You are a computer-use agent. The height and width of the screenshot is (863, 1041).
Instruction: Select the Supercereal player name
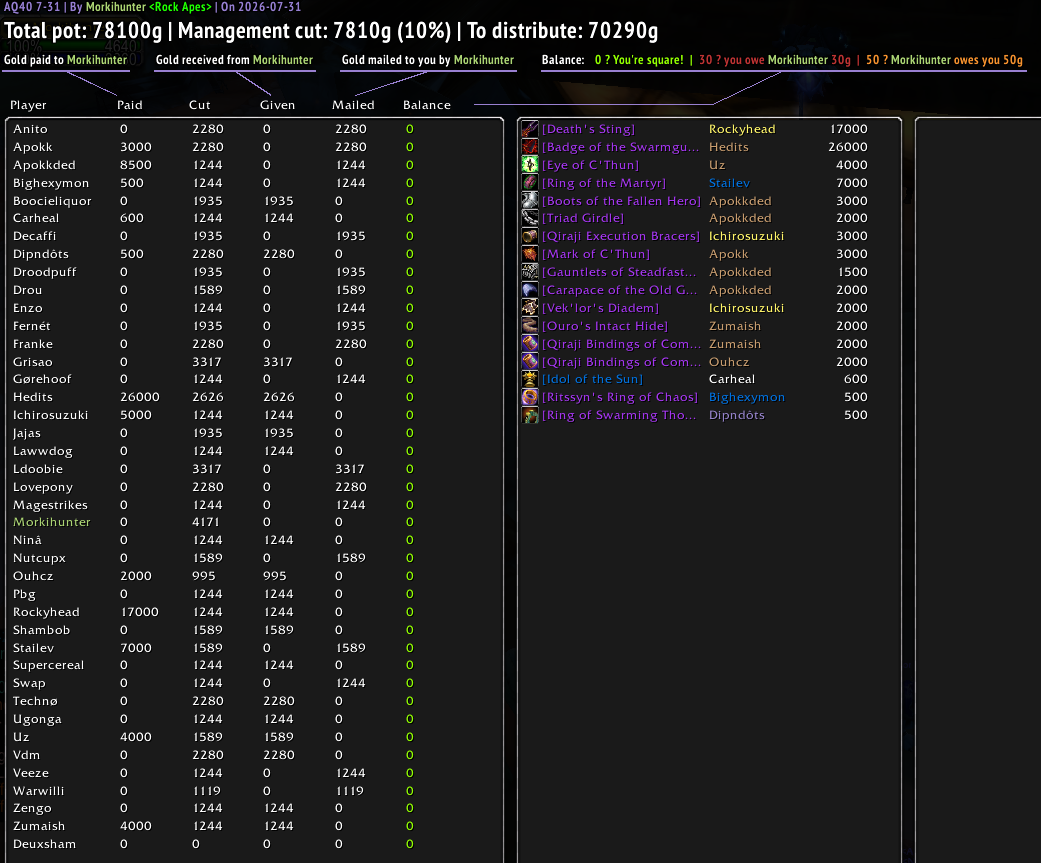48,665
